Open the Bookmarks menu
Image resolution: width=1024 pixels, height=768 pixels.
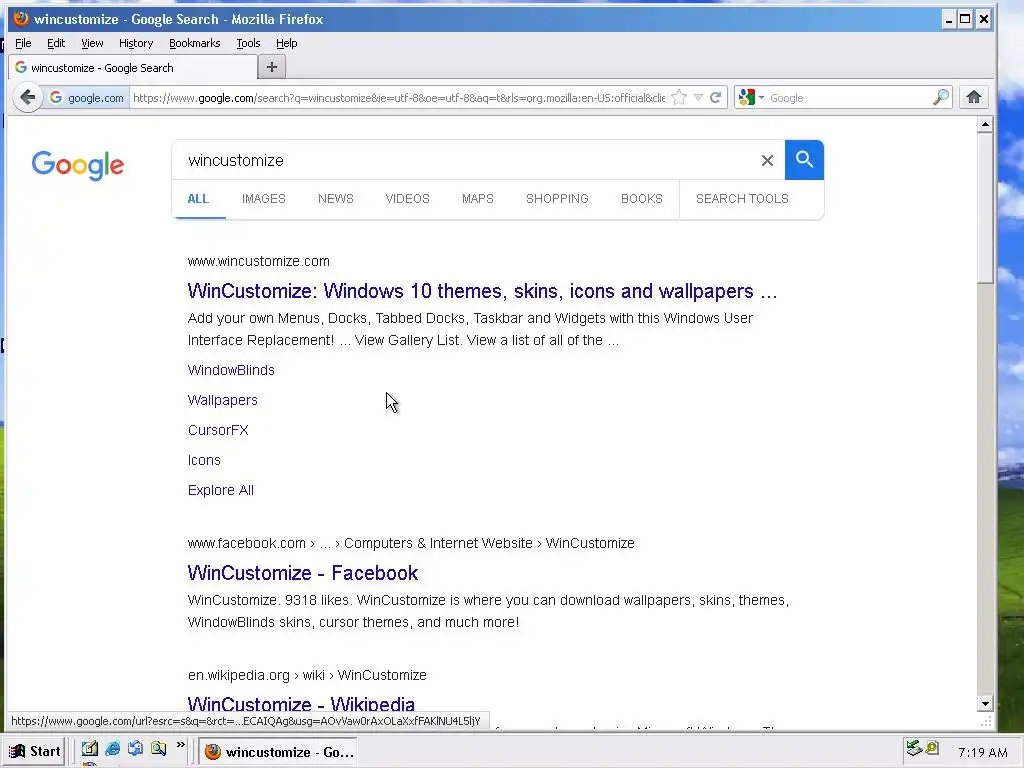tap(195, 43)
